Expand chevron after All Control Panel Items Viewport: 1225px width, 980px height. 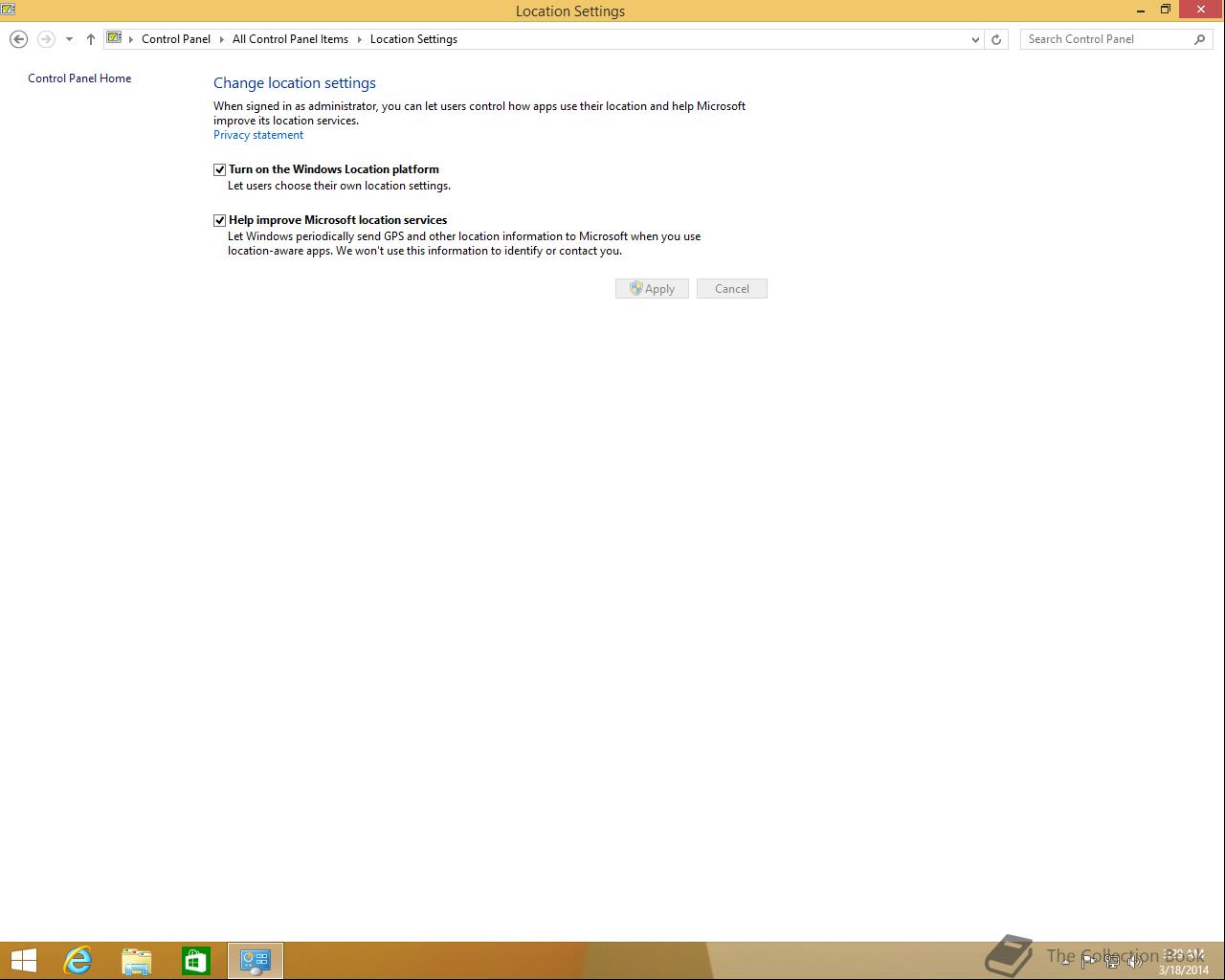(360, 39)
